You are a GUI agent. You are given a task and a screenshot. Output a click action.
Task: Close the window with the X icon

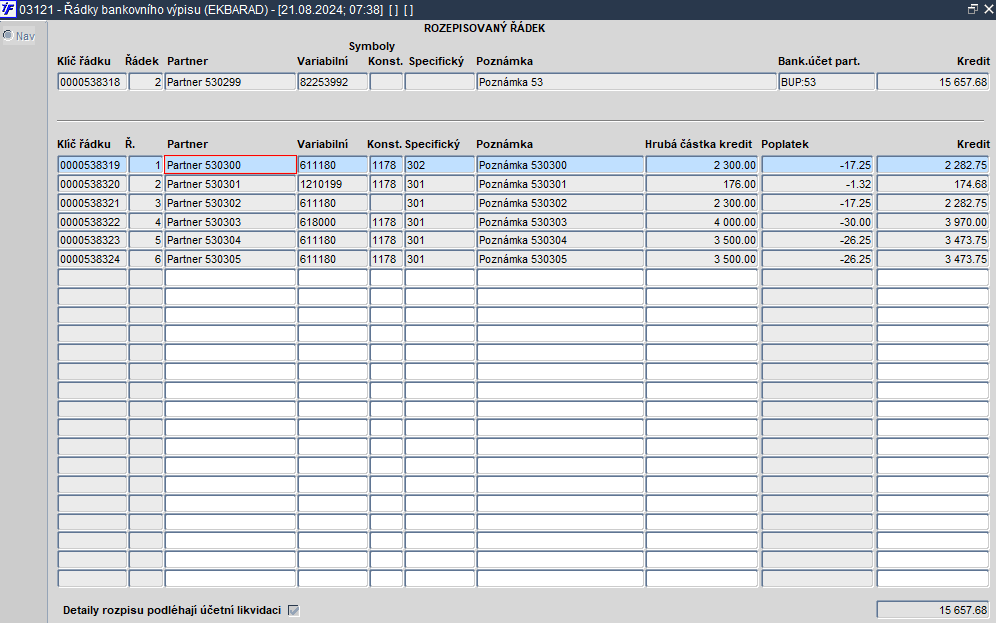[x=988, y=10]
